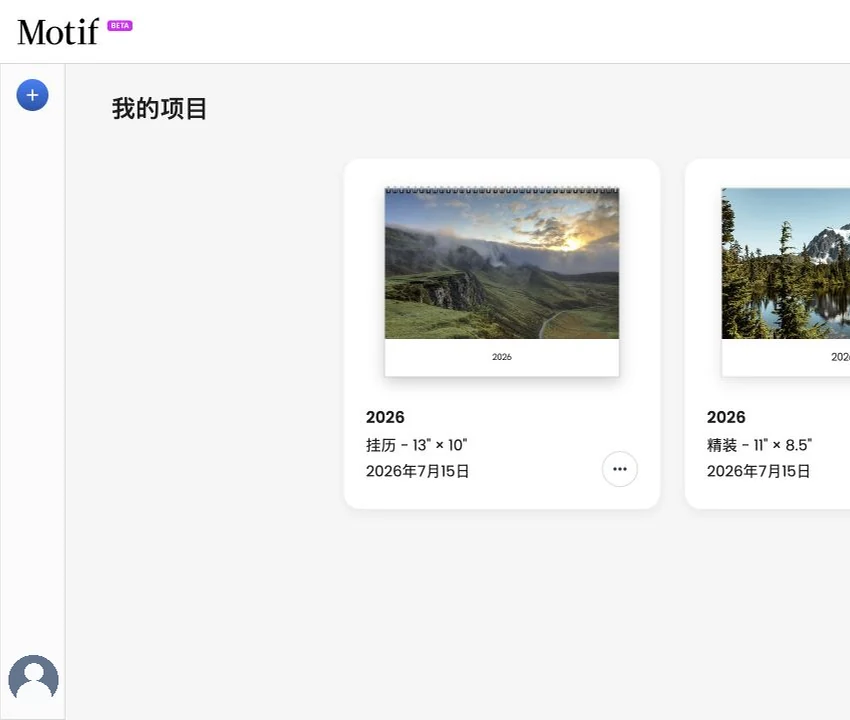Click the 2026年7月15日 date on the 挂历 card
This screenshot has height=720, width=850.
tap(417, 471)
